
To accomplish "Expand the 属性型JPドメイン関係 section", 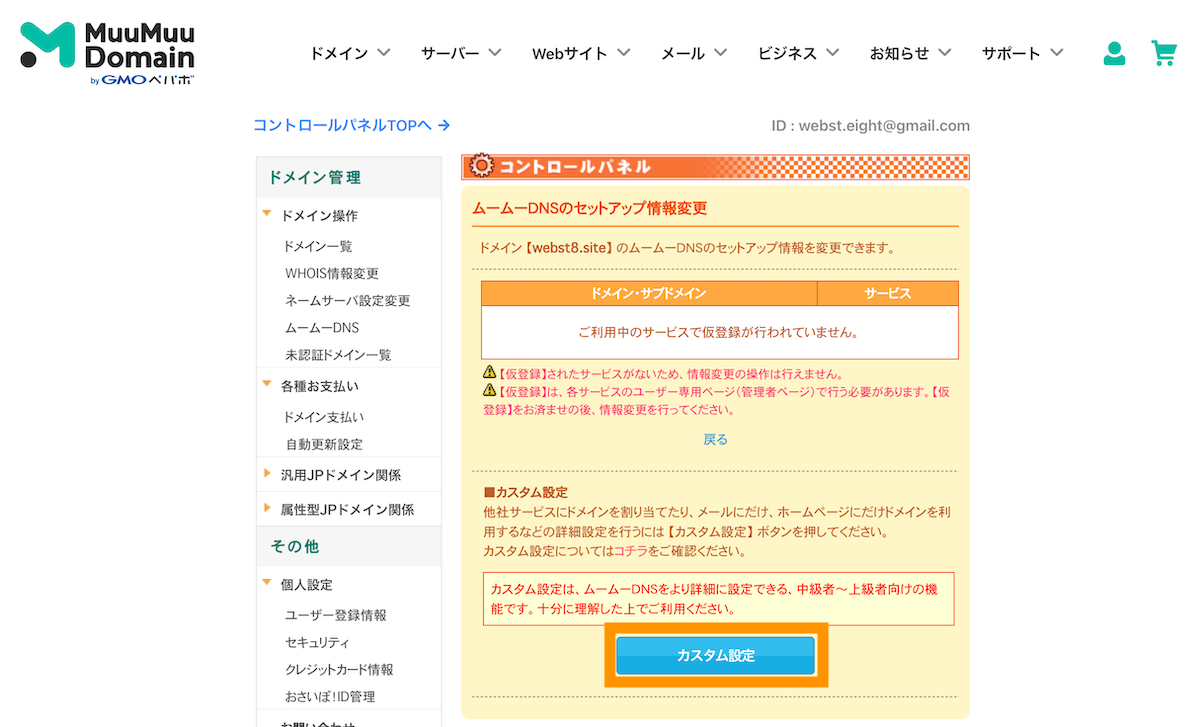I will click(267, 508).
